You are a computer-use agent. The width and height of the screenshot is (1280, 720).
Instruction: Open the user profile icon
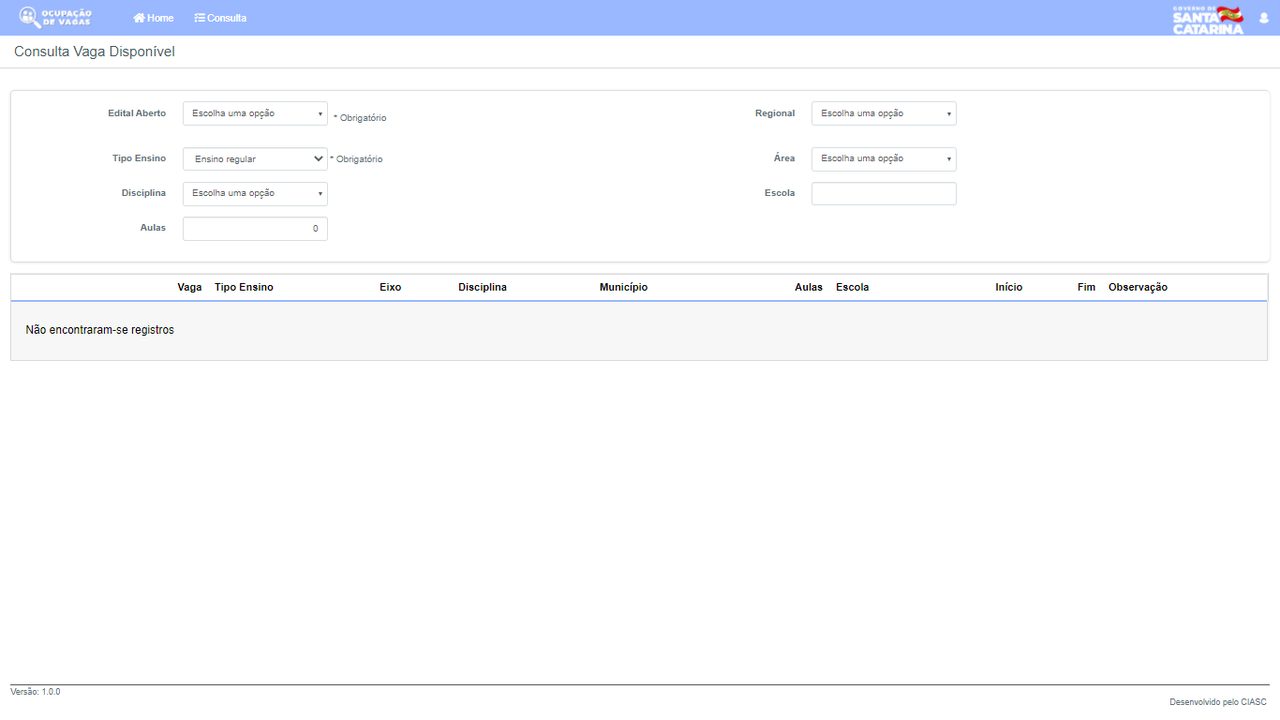point(1263,18)
